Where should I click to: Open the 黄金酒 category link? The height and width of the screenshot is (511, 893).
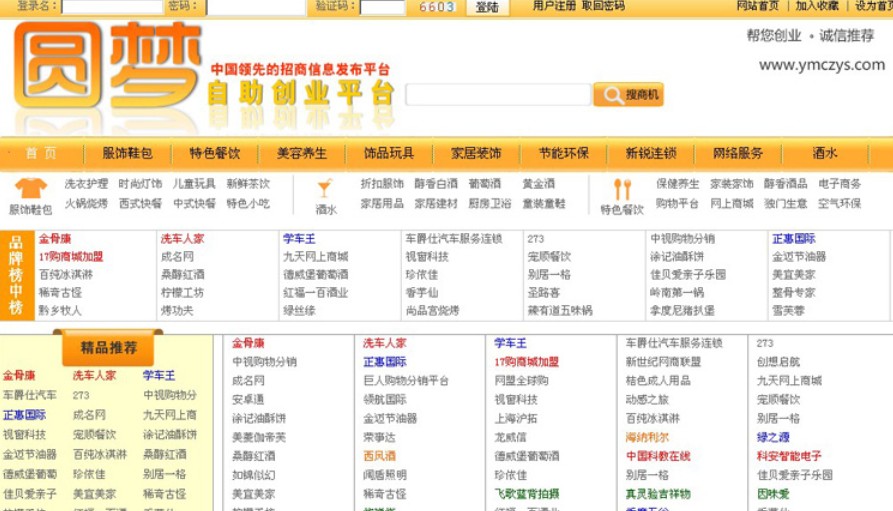click(539, 183)
